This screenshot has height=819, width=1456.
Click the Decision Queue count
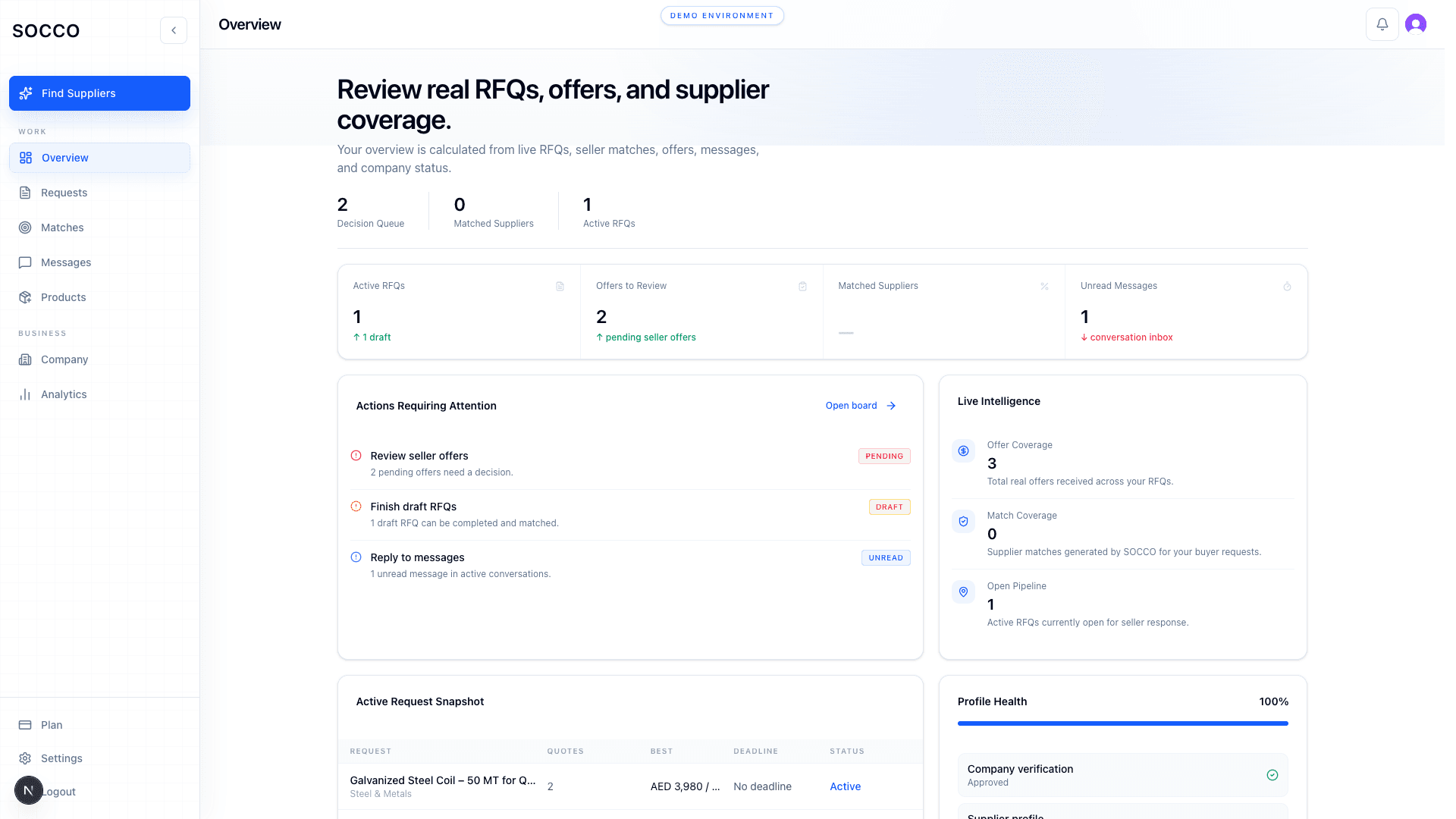[343, 205]
